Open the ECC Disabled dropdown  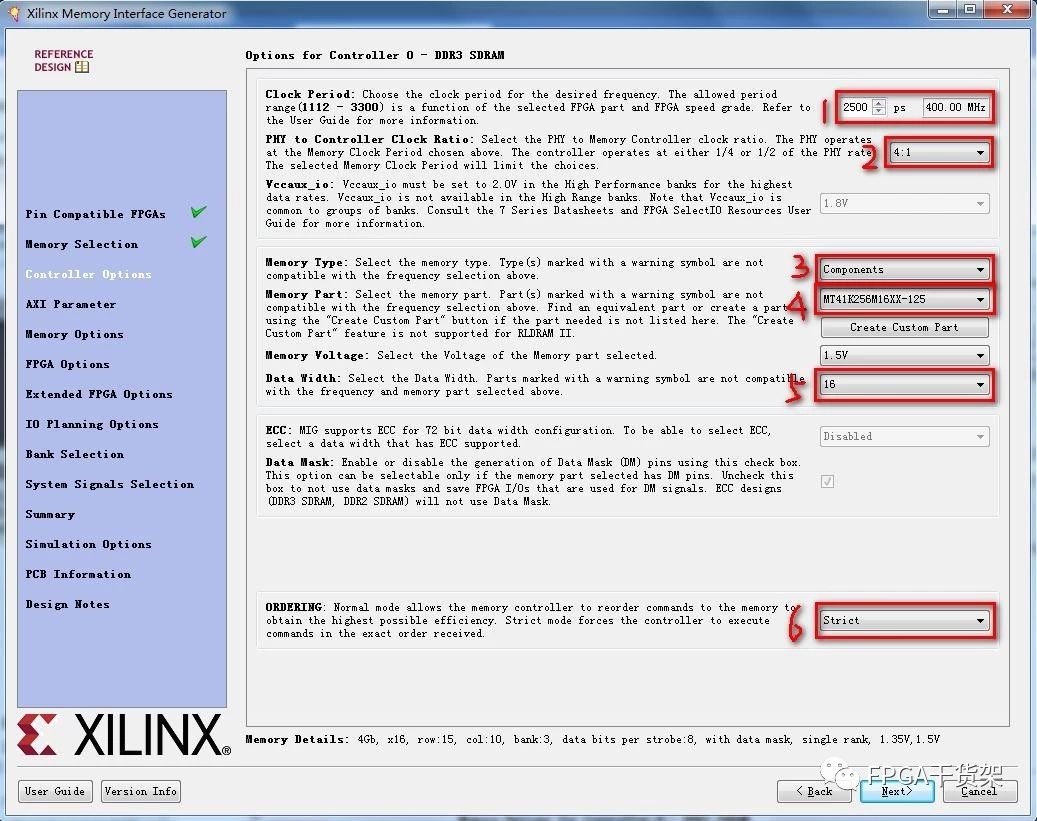[x=905, y=437]
